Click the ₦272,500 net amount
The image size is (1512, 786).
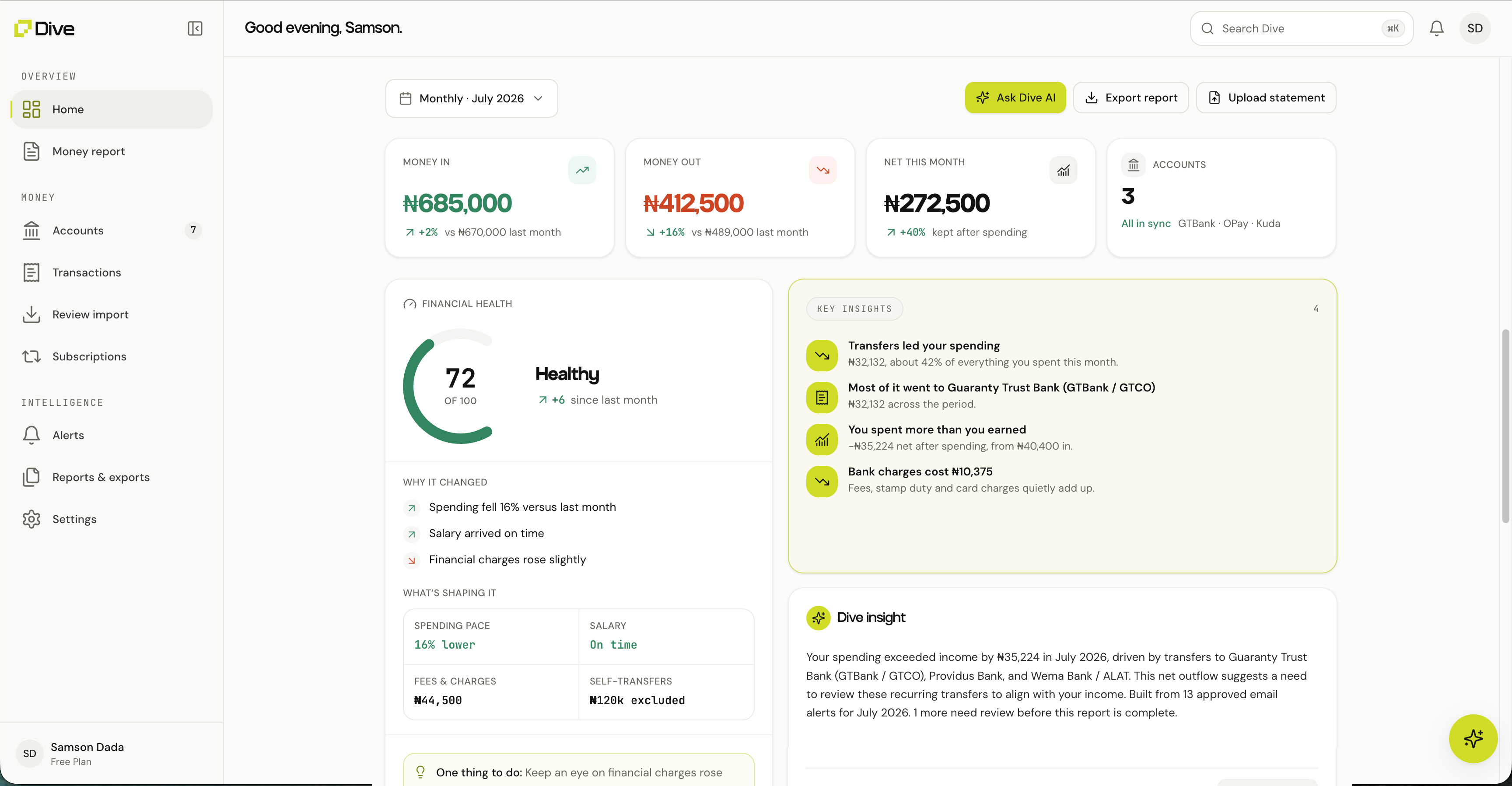click(x=937, y=203)
